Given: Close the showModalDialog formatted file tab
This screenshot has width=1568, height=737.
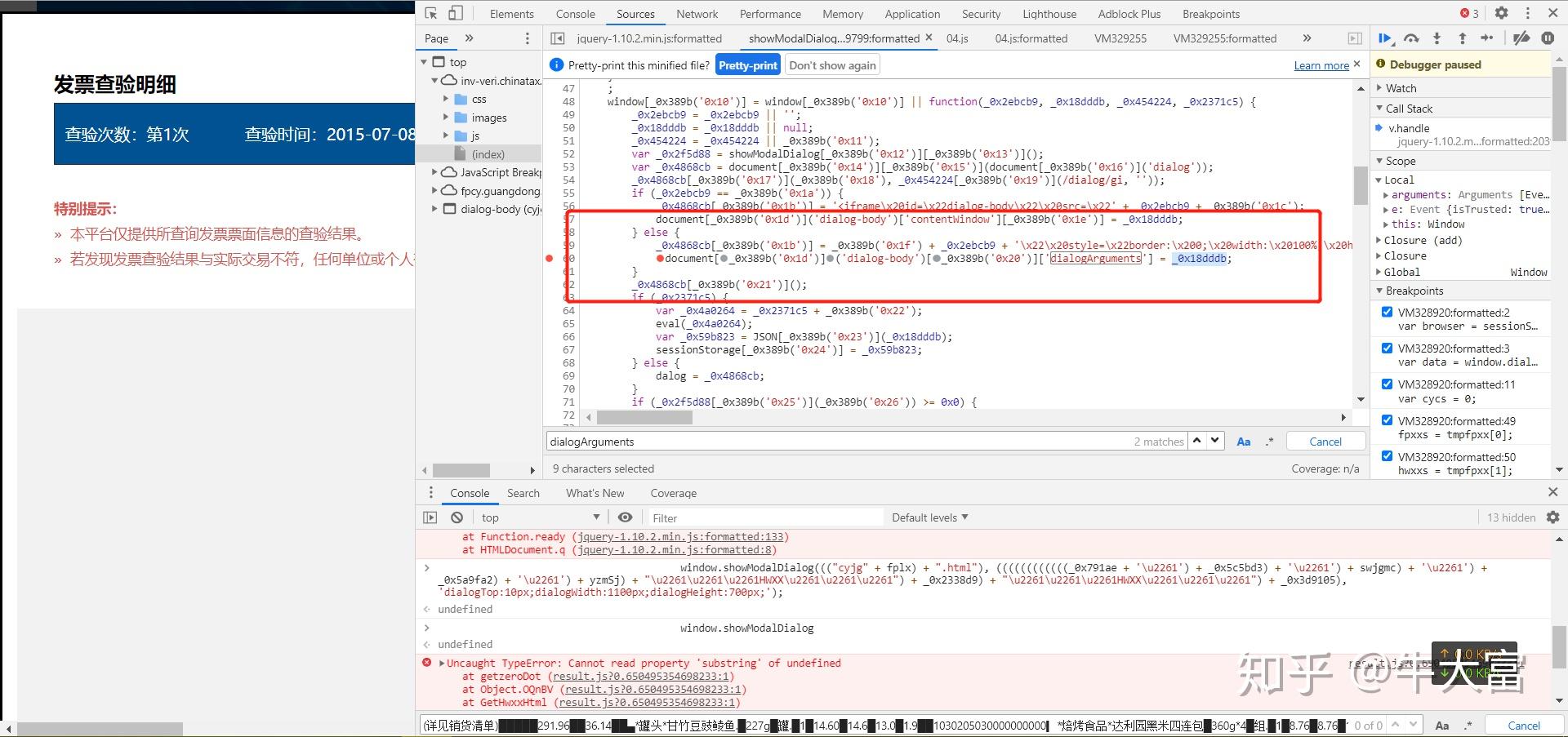Looking at the screenshot, I should pos(929,38).
